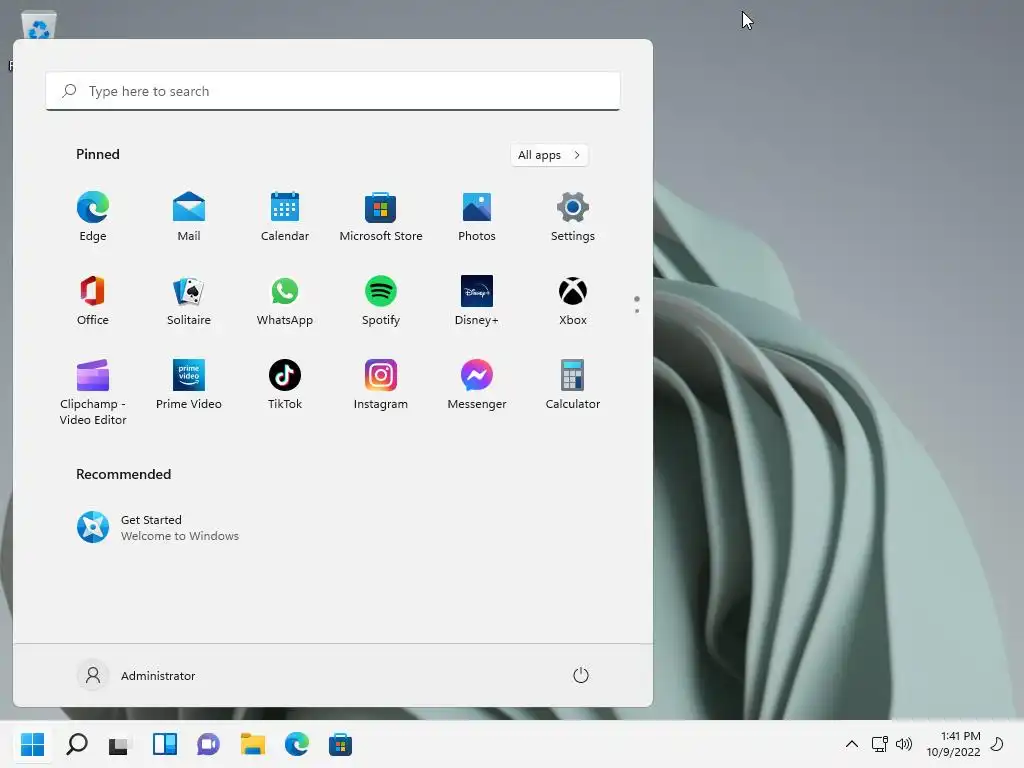Open Teams Chat on the taskbar
Screen dimensions: 1024x768
(x=208, y=744)
